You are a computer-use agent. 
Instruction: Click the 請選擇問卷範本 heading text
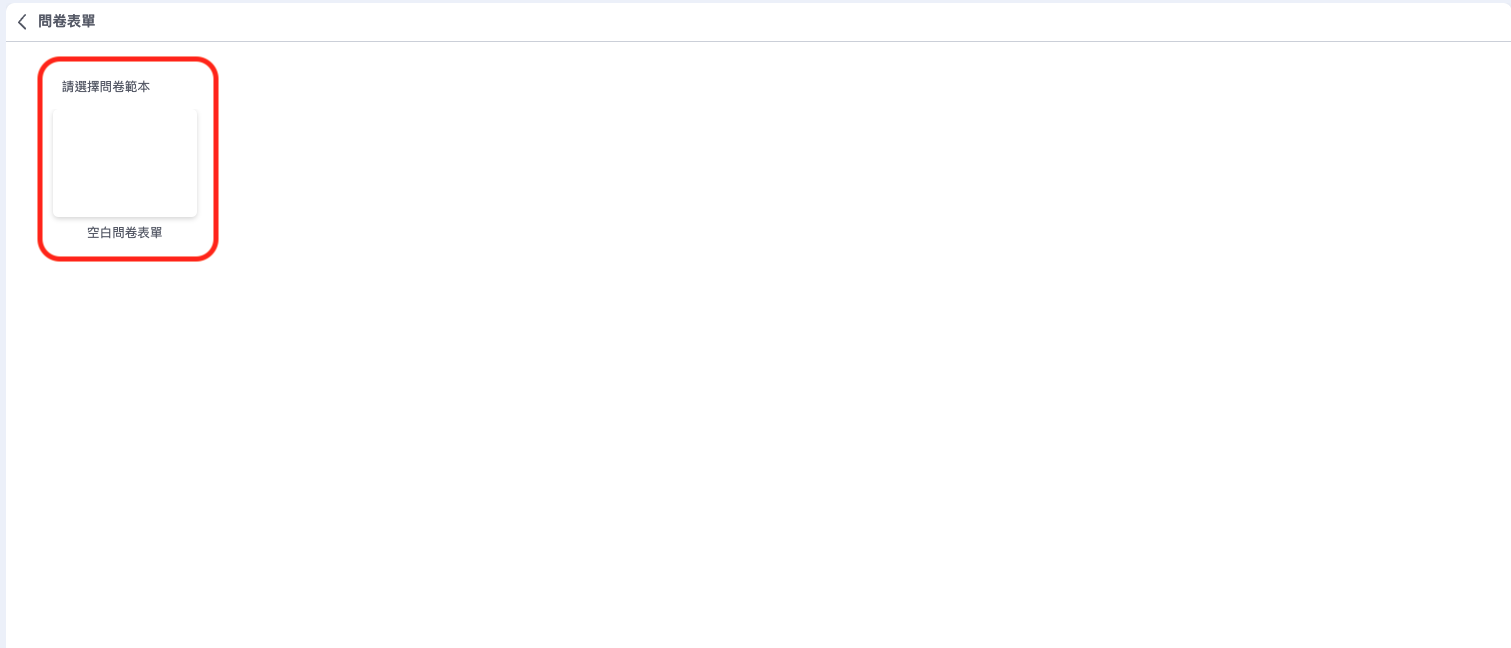(x=106, y=87)
